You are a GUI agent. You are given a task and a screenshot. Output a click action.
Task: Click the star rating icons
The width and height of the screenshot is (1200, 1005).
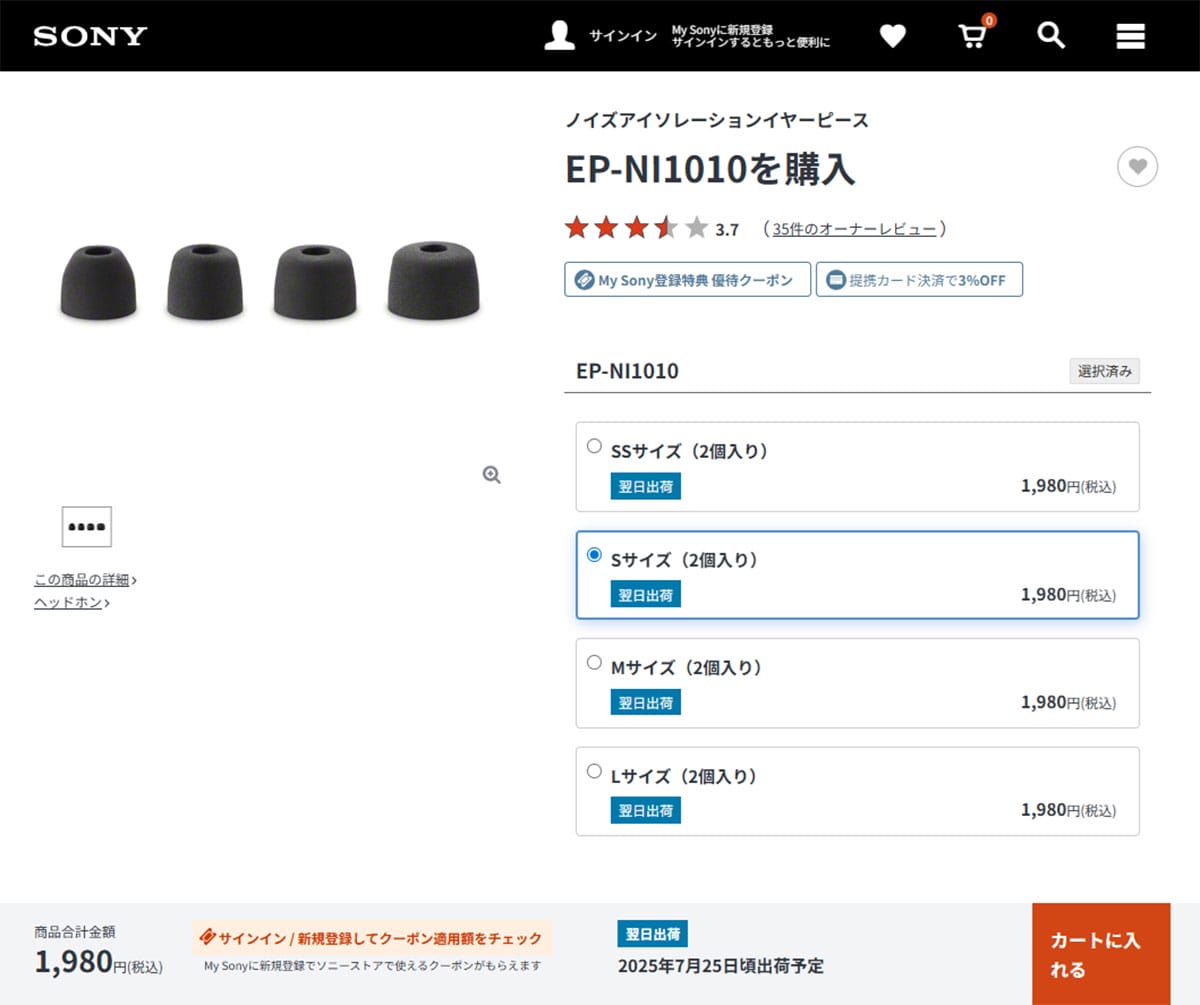click(x=636, y=228)
